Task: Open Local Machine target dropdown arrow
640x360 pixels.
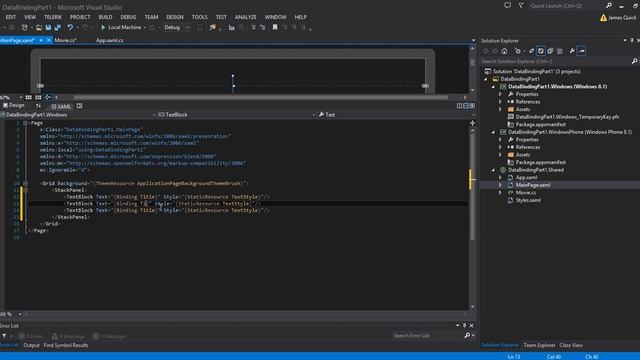Action: click(144, 27)
